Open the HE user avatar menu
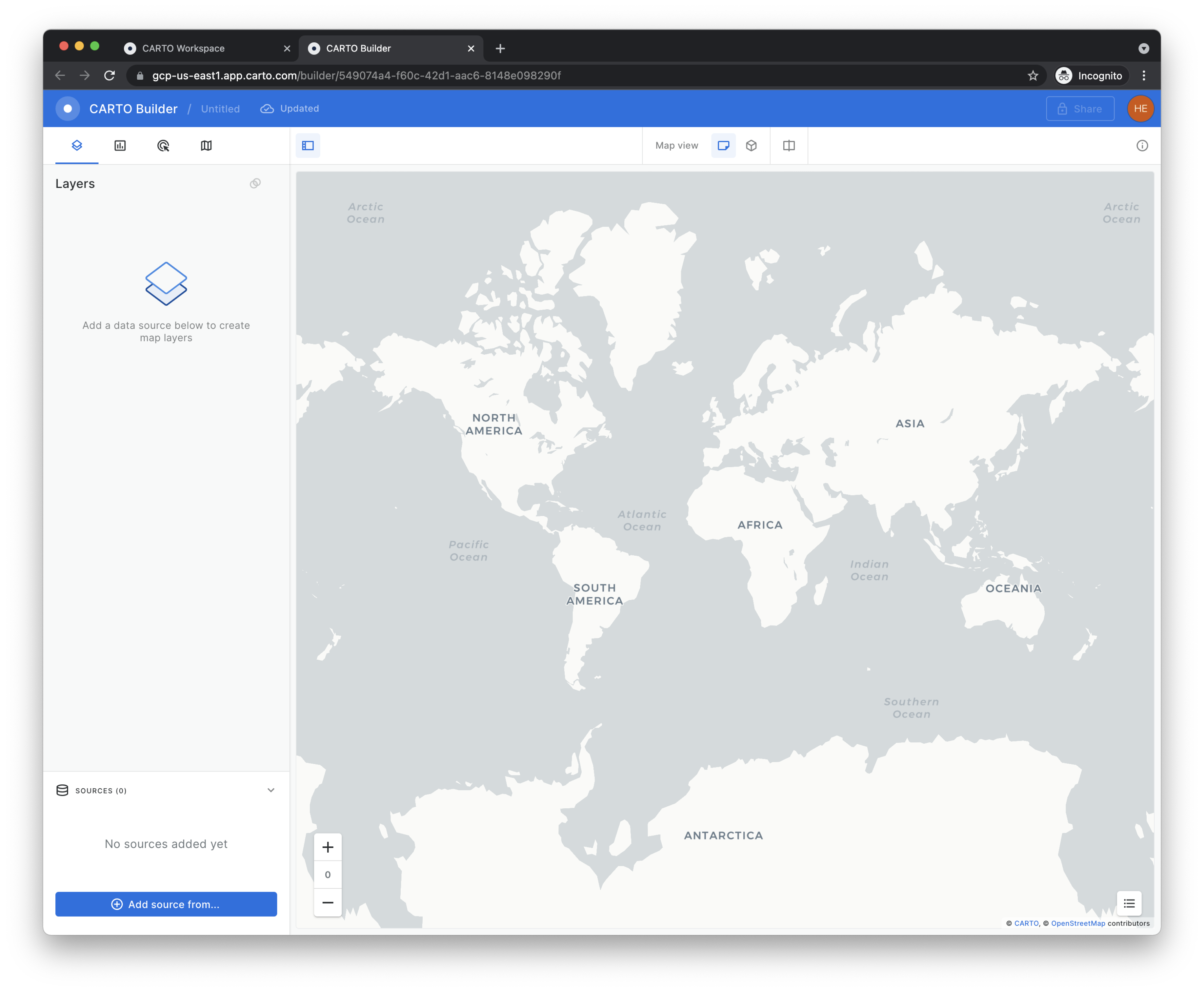Screen dimensions: 1204x992 click(1140, 109)
